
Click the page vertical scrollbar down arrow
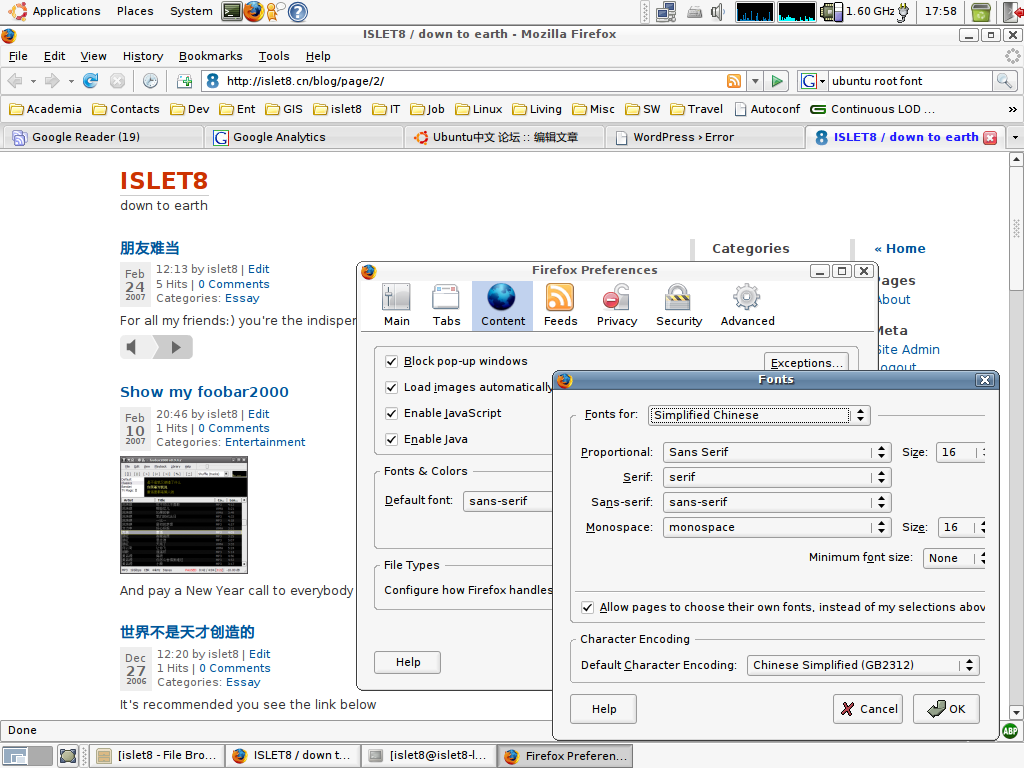pyautogui.click(x=1016, y=712)
